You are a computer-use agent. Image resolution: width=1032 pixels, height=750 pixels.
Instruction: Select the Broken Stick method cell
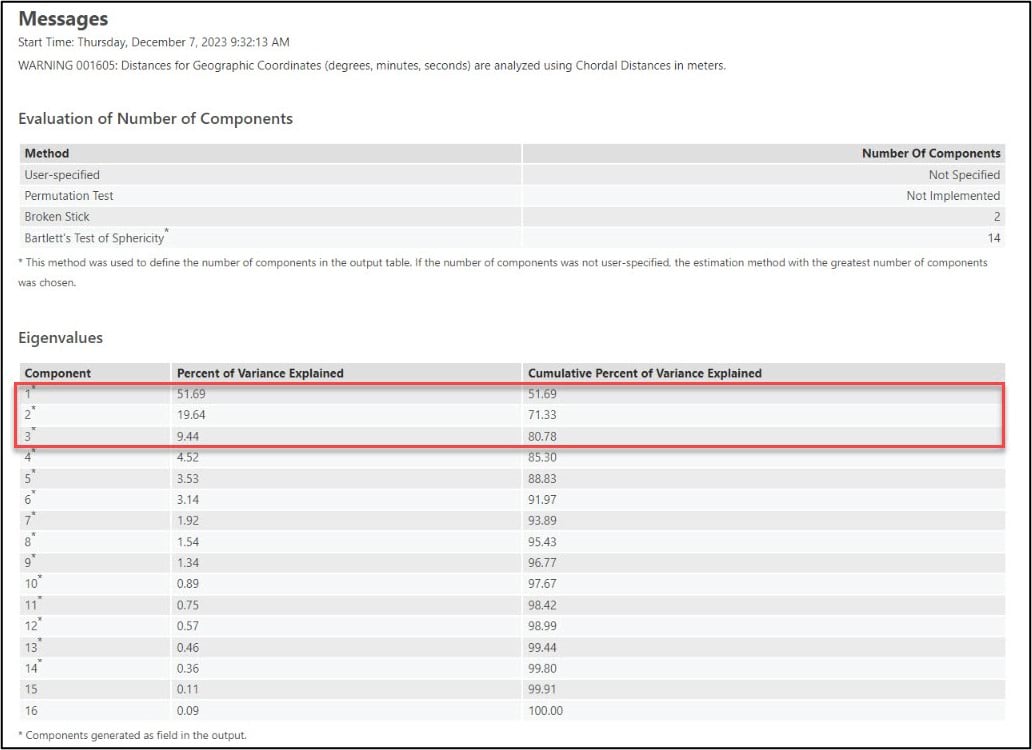(57, 217)
